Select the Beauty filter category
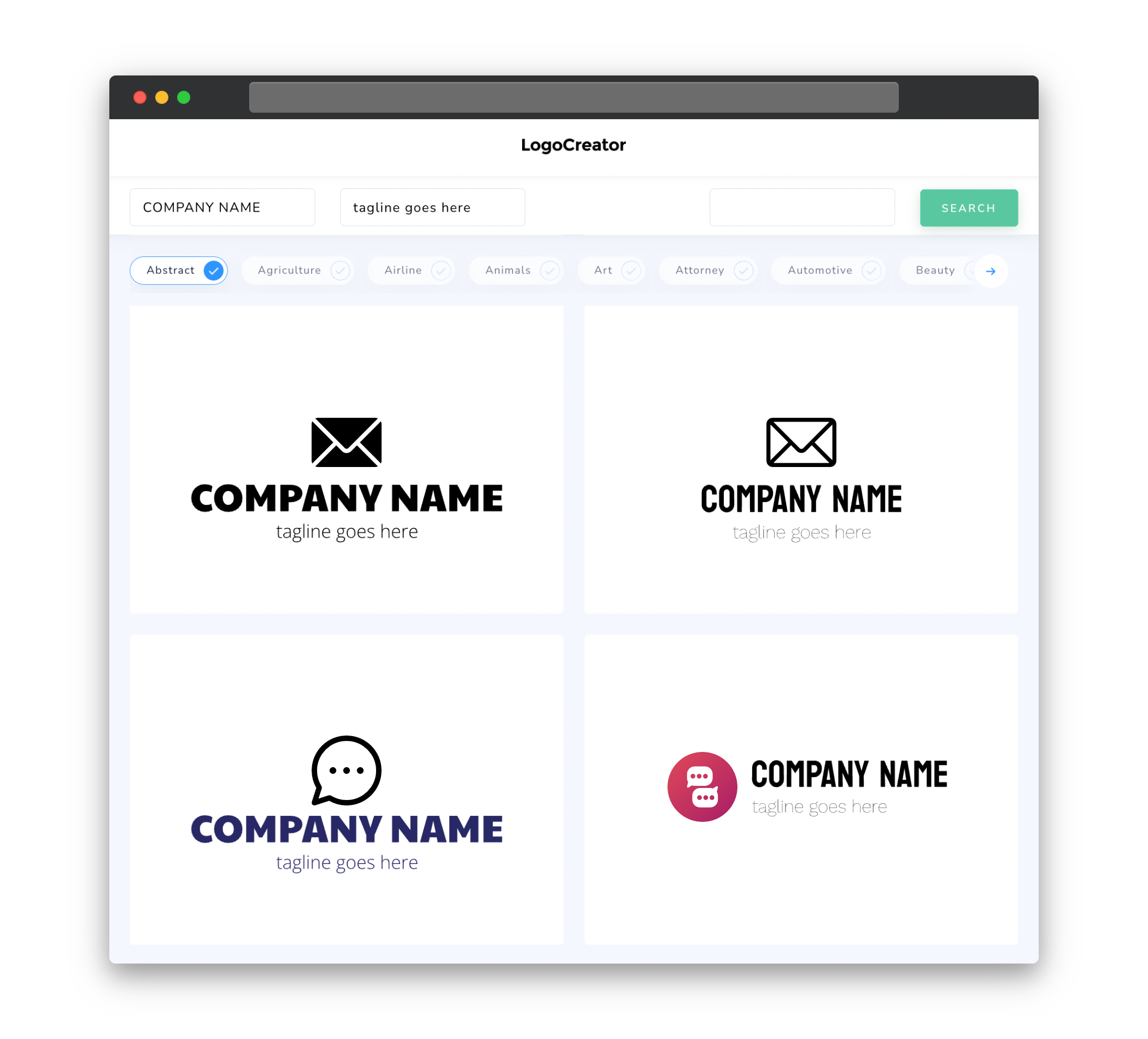Screen dimensions: 1148x1039 (x=936, y=270)
